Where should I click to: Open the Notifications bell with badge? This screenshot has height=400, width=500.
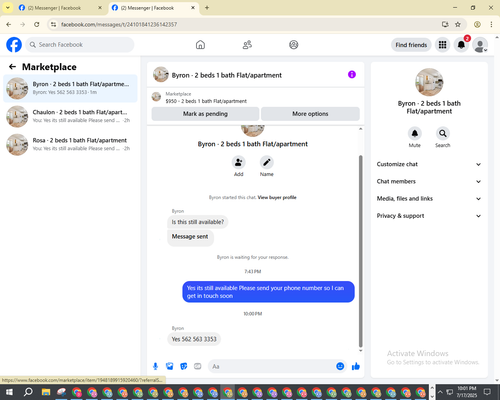461,45
